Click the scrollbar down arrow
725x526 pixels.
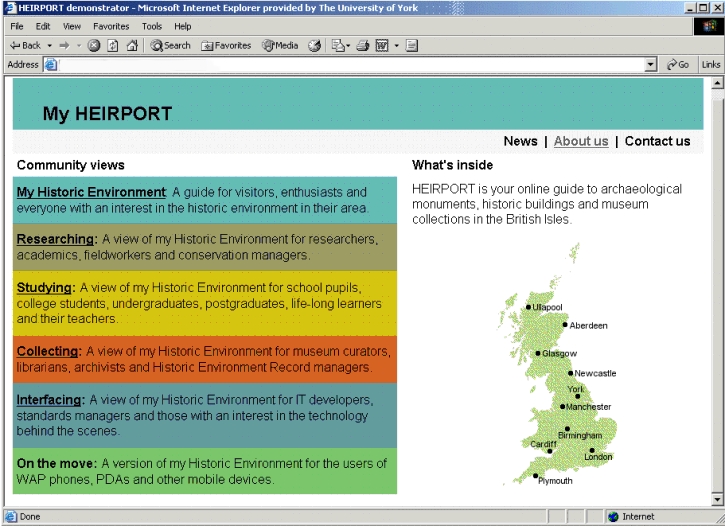tap(717, 499)
